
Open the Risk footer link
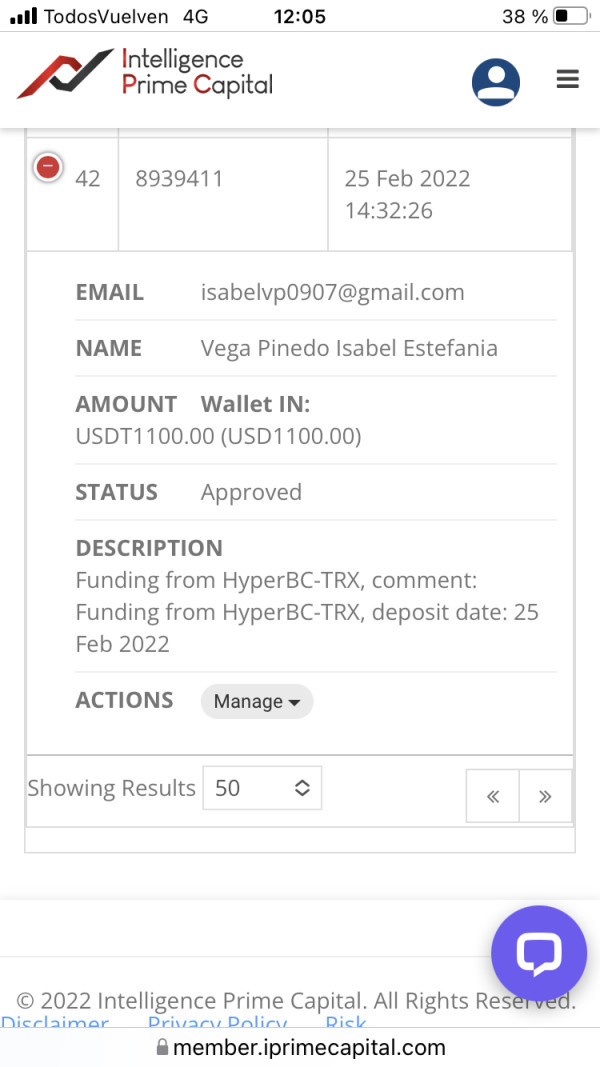point(346,1024)
